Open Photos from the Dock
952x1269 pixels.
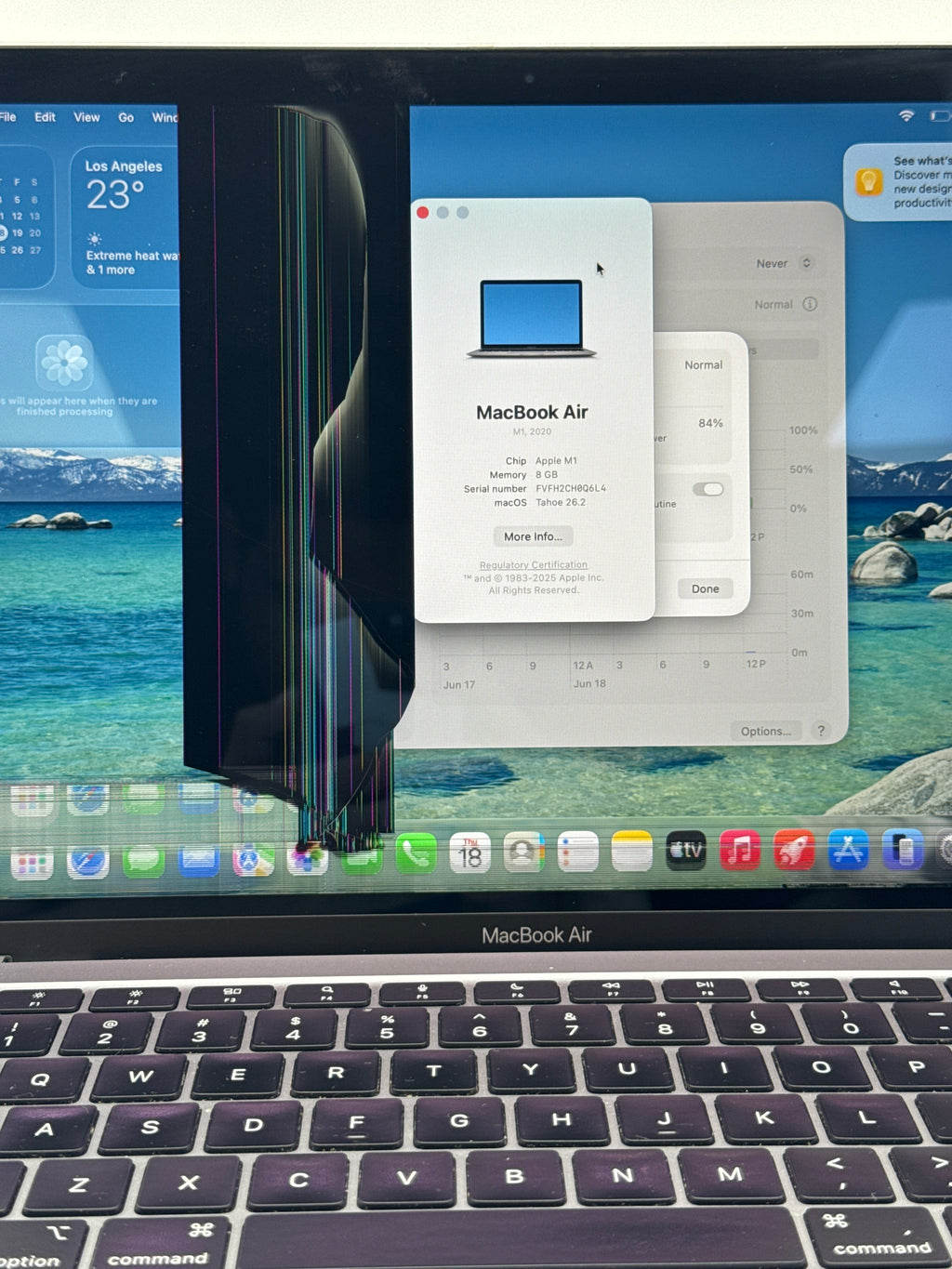(x=308, y=858)
